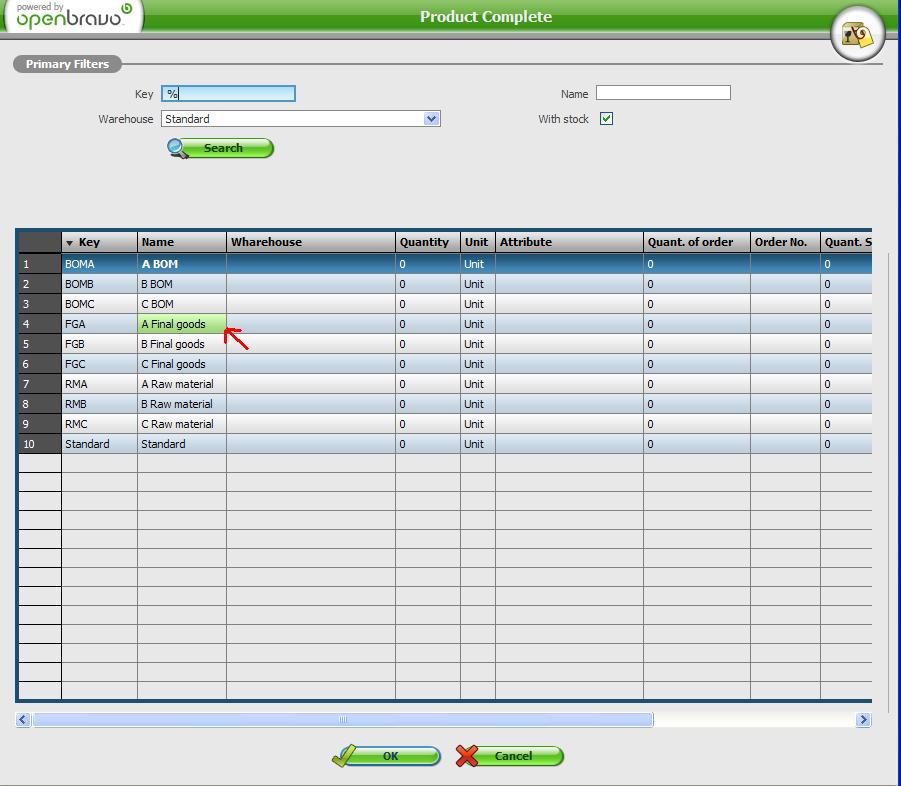This screenshot has width=901, height=786.
Task: Click the Unit cell in the FGA row
Action: click(x=478, y=324)
